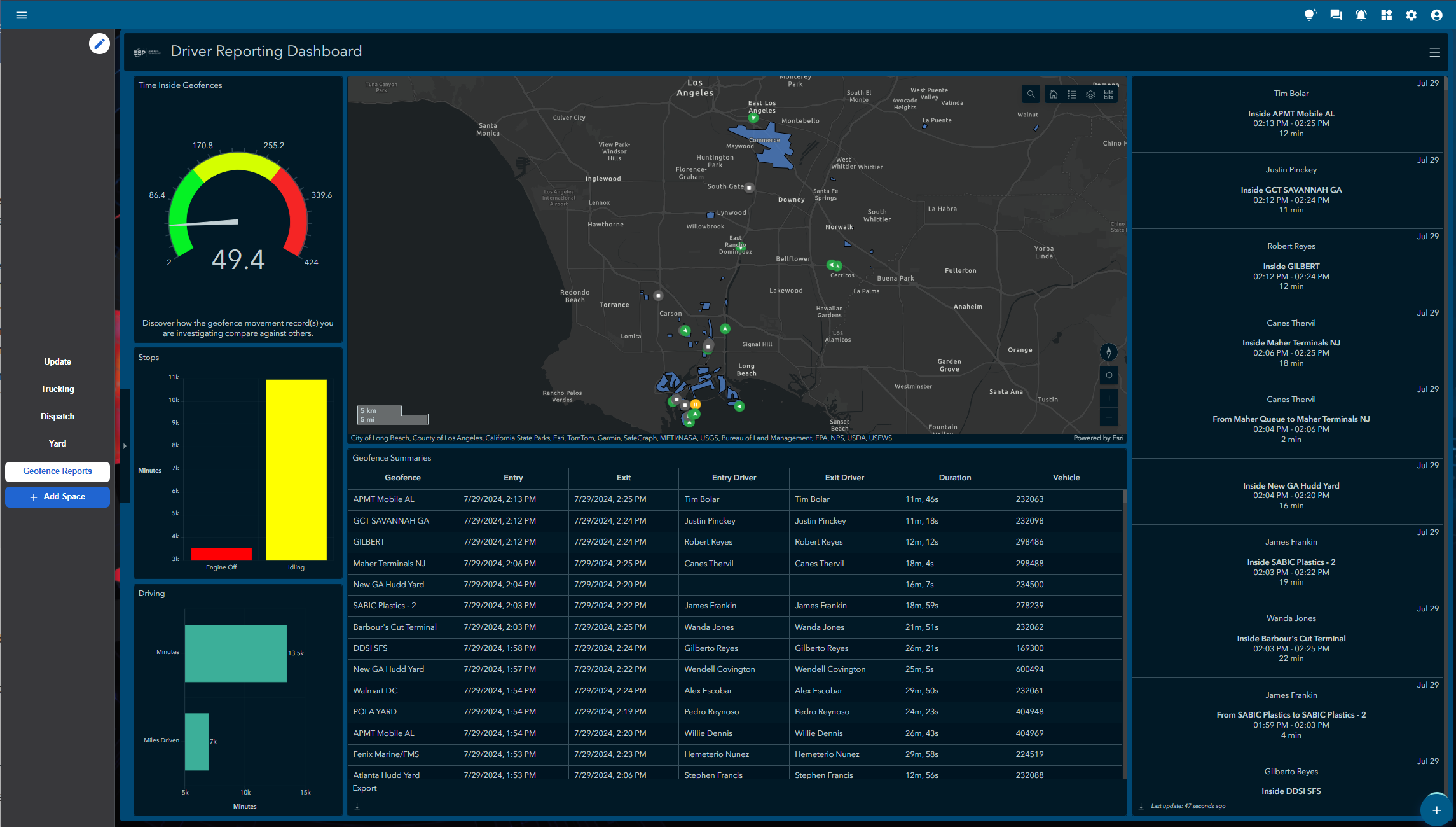Click the pencil edit icon
The width and height of the screenshot is (1456, 827).
(x=99, y=43)
